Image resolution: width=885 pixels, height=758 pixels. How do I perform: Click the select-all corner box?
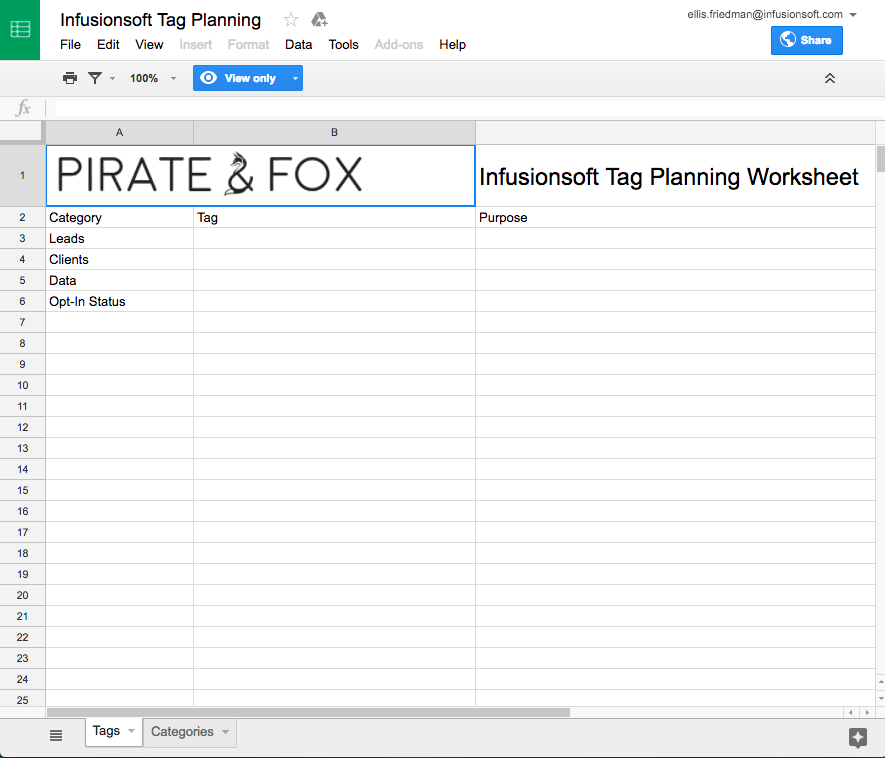tap(21, 132)
